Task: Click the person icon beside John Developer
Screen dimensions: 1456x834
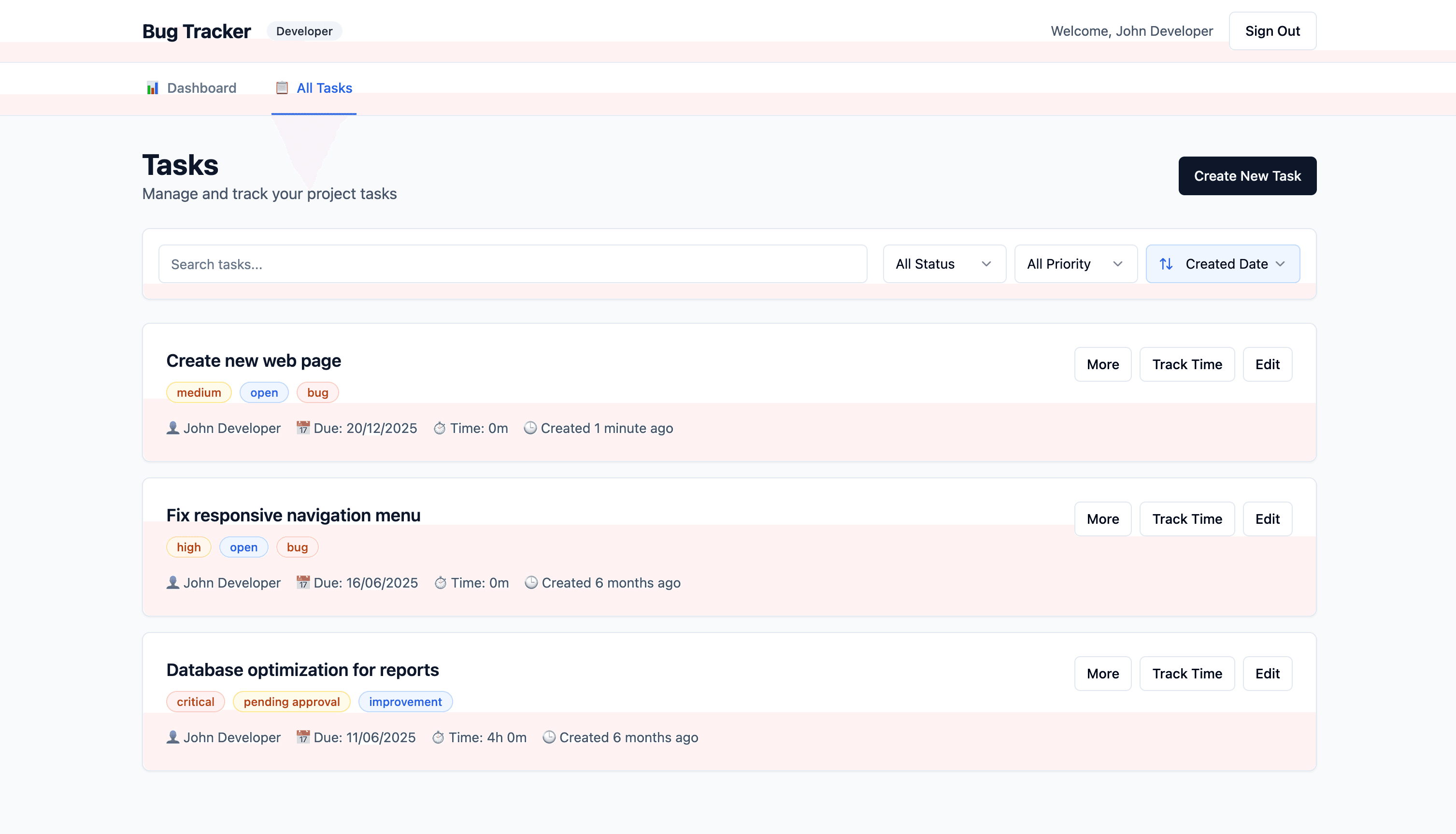Action: pos(172,428)
